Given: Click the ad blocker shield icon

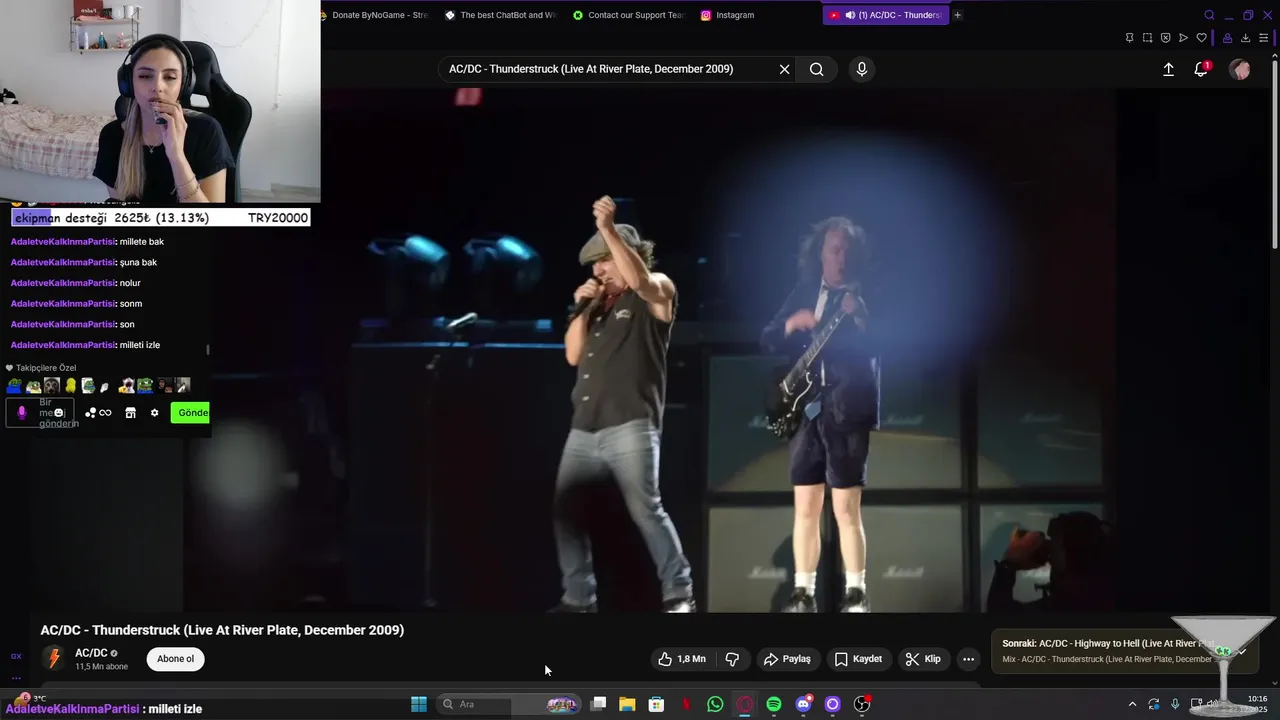Looking at the screenshot, I should point(1165,38).
